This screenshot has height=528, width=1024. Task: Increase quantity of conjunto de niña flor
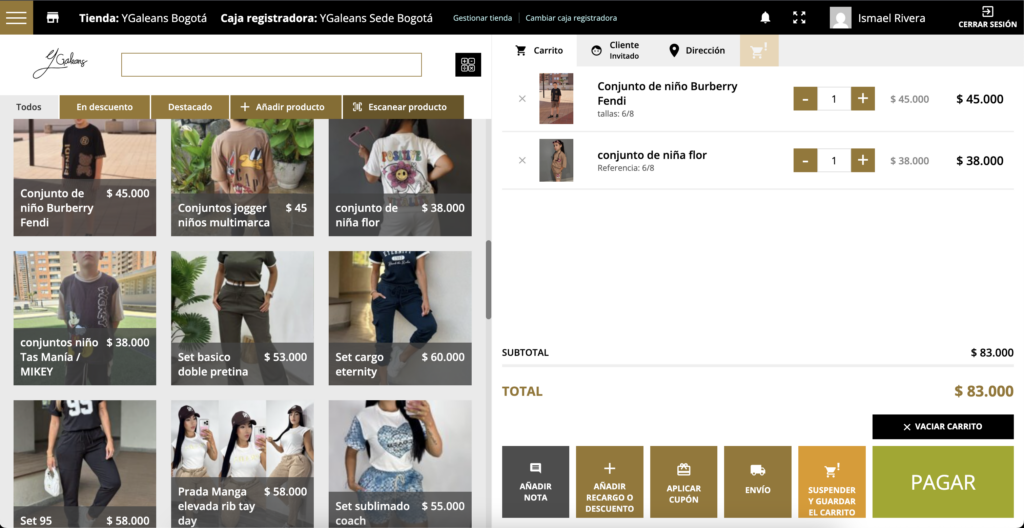pos(863,160)
